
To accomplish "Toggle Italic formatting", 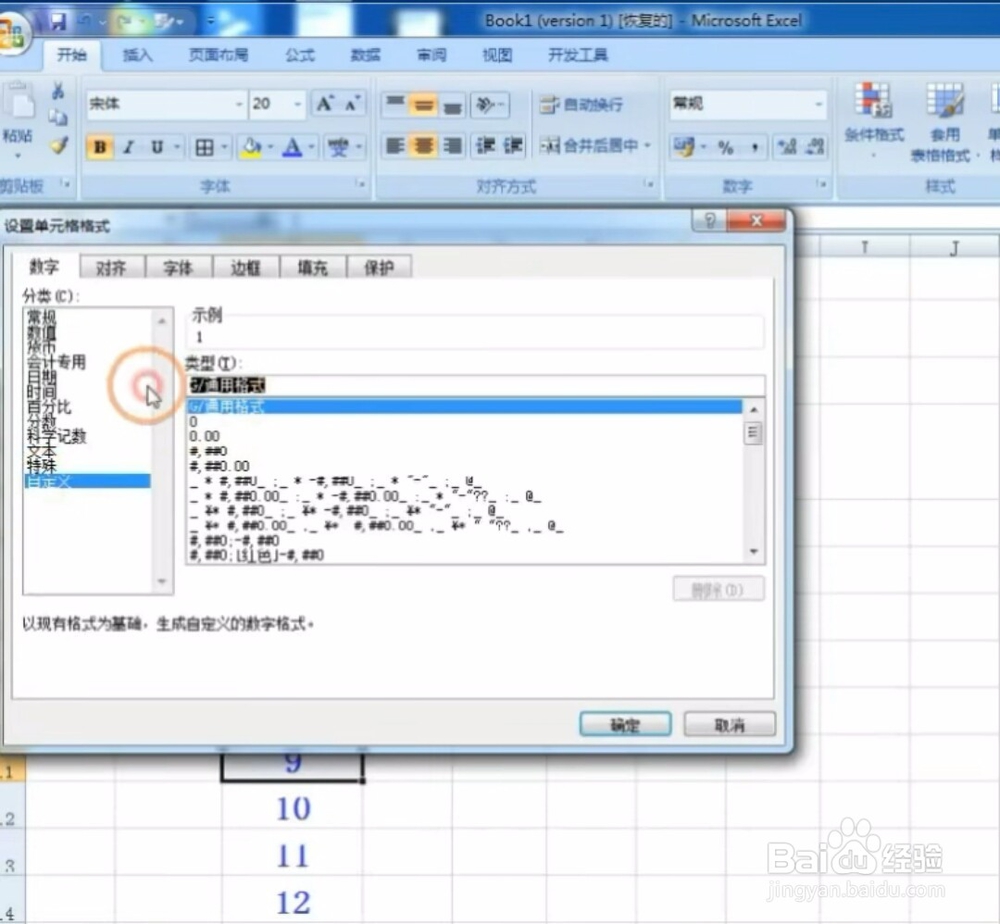I will 128,147.
